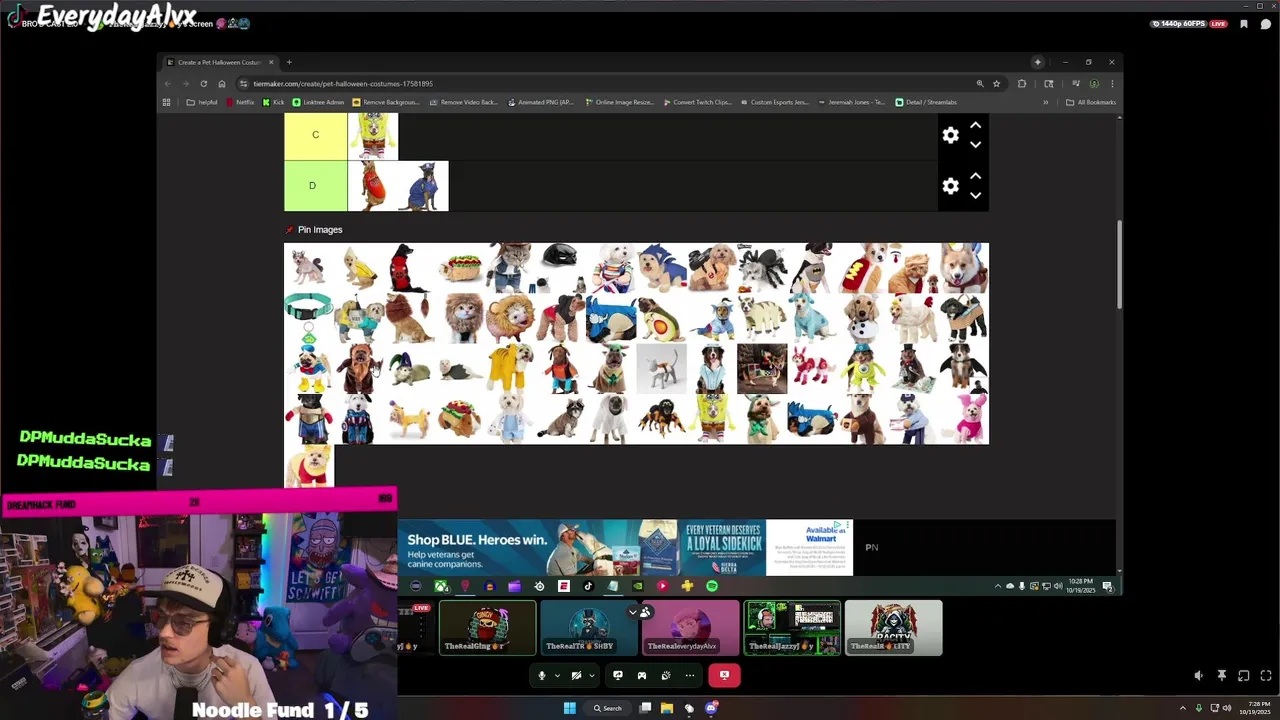Pick the lion mane cat image

tap(460, 319)
